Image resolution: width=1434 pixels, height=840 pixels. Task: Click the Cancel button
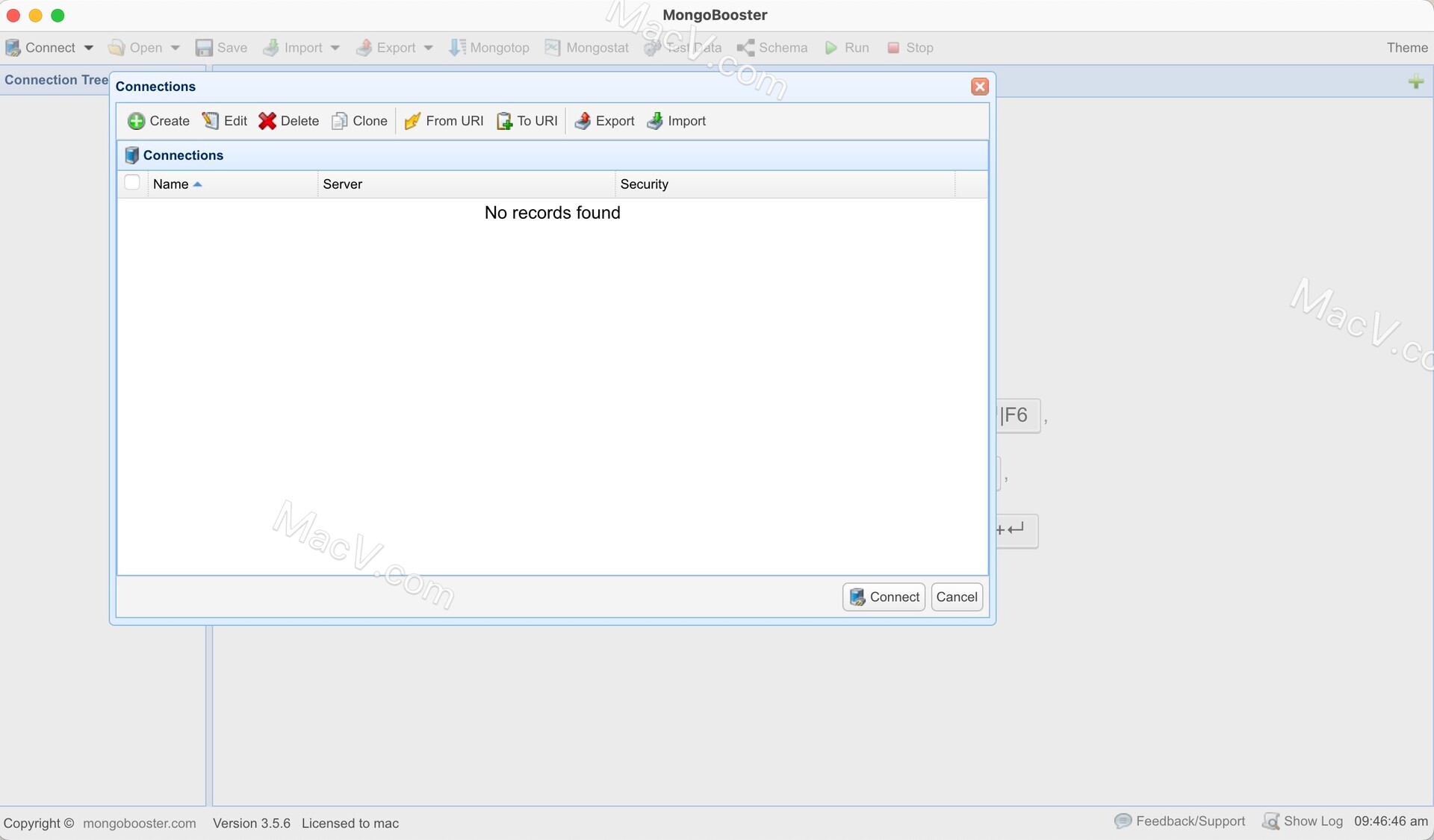coord(957,597)
